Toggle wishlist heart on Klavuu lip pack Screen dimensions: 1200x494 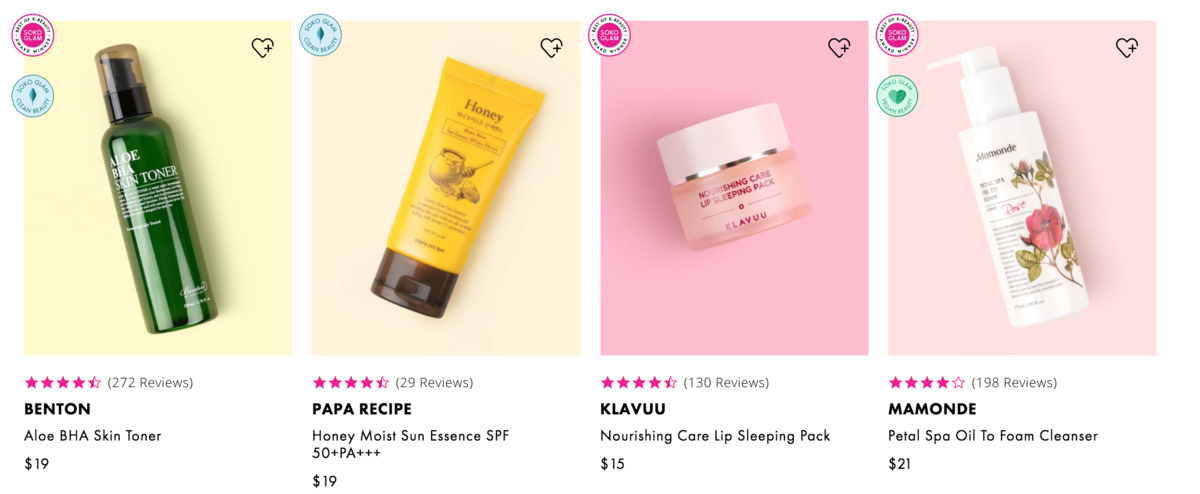(x=839, y=47)
